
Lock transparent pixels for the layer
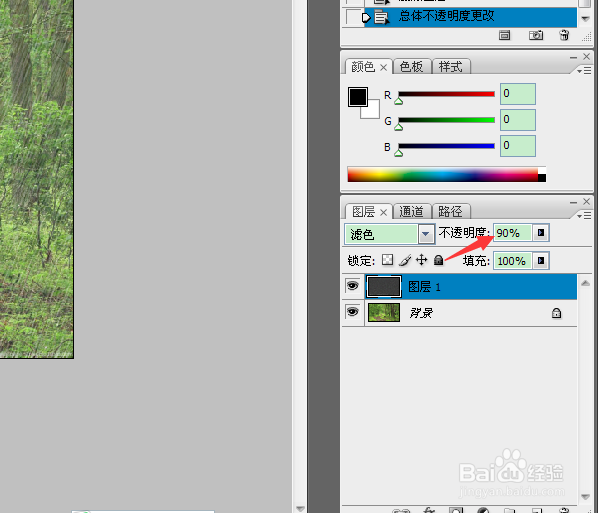pyautogui.click(x=387, y=260)
